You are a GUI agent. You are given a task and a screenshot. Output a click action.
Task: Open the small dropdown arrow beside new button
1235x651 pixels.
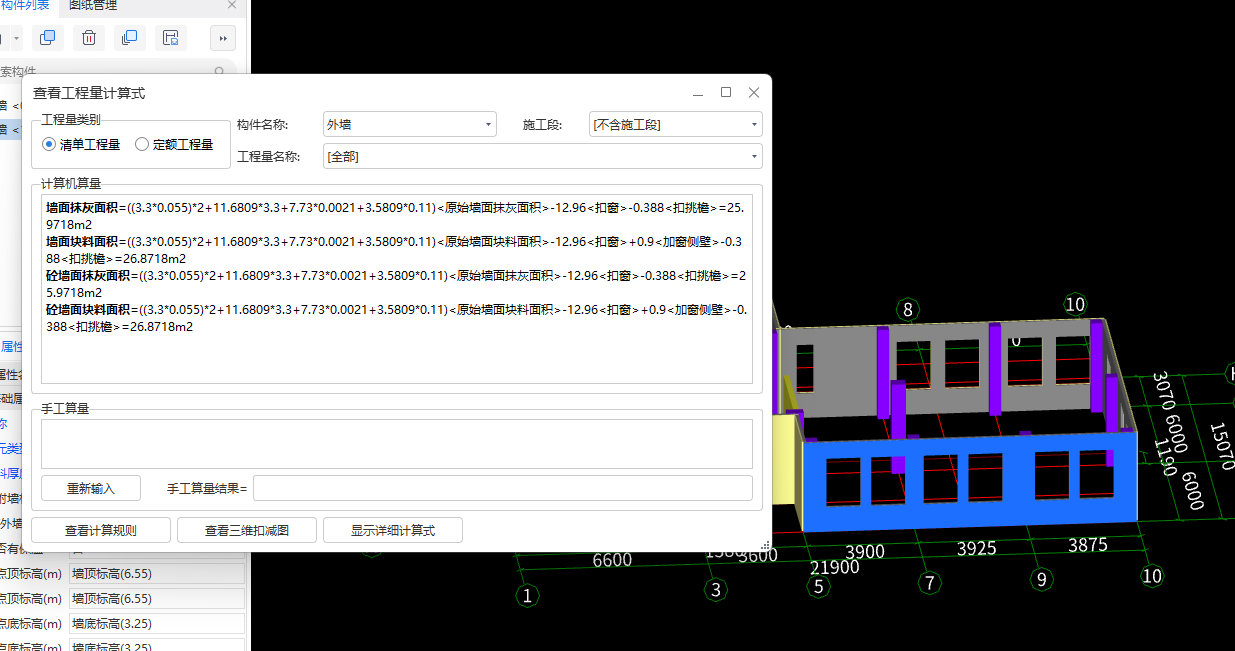(x=17, y=38)
